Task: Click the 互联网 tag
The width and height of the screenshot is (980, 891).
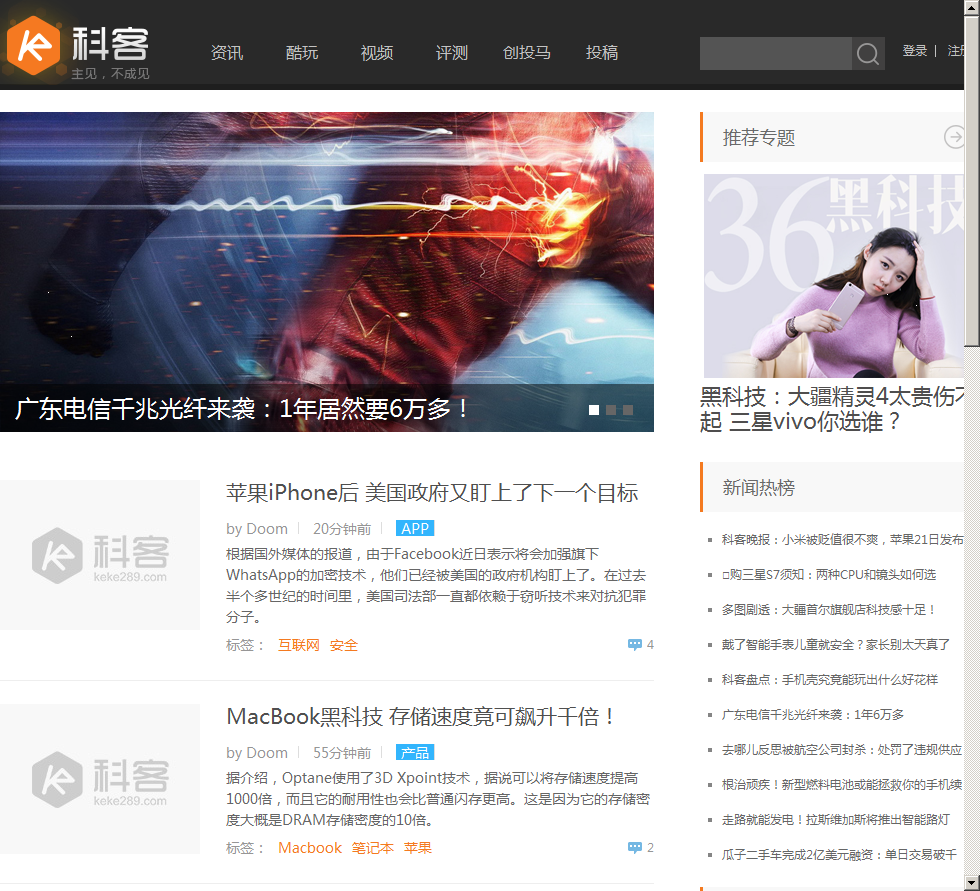Action: pos(299,645)
